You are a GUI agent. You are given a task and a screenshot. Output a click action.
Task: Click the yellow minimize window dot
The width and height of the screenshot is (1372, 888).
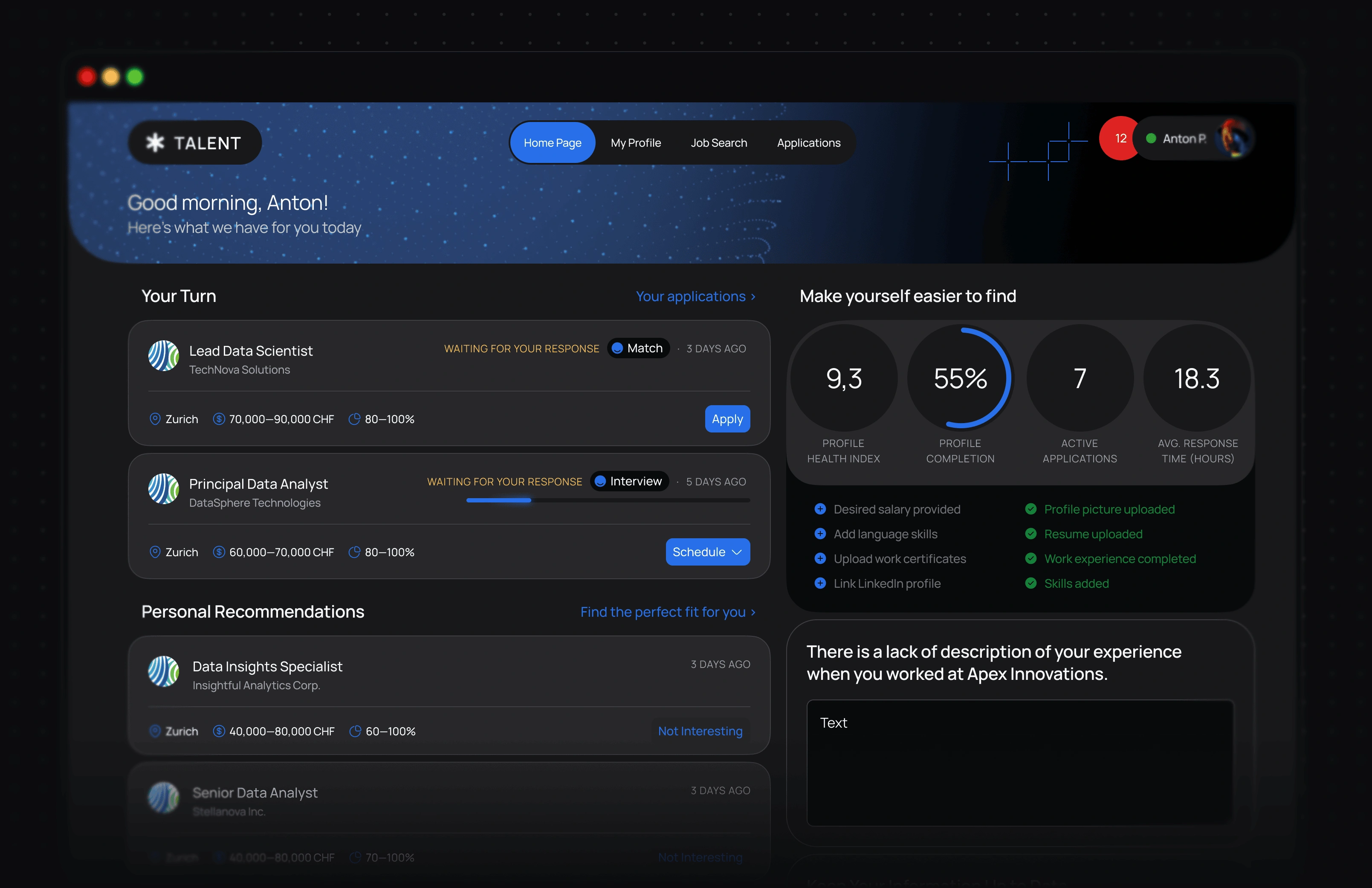click(x=110, y=76)
